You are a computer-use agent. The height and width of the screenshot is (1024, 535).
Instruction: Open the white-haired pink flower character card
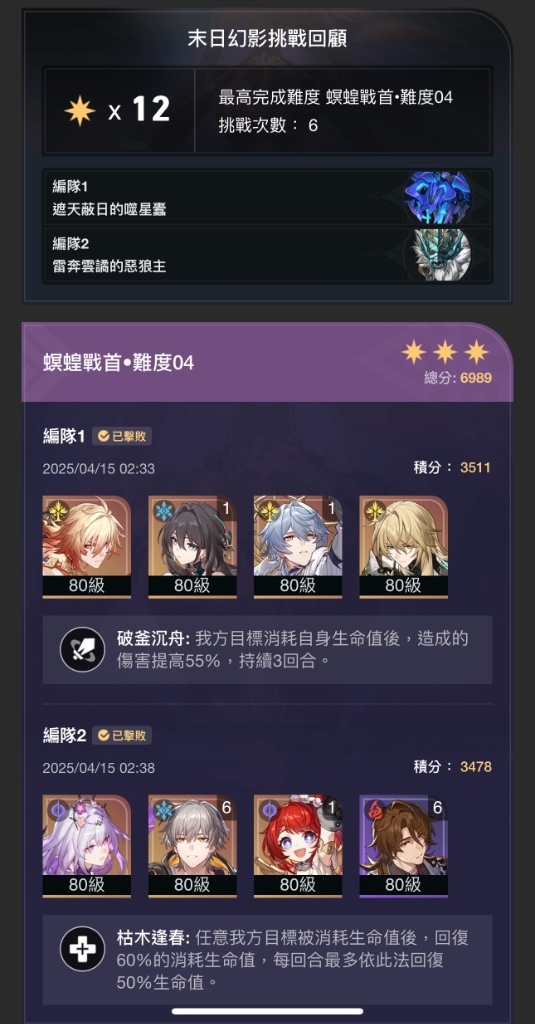[x=87, y=846]
